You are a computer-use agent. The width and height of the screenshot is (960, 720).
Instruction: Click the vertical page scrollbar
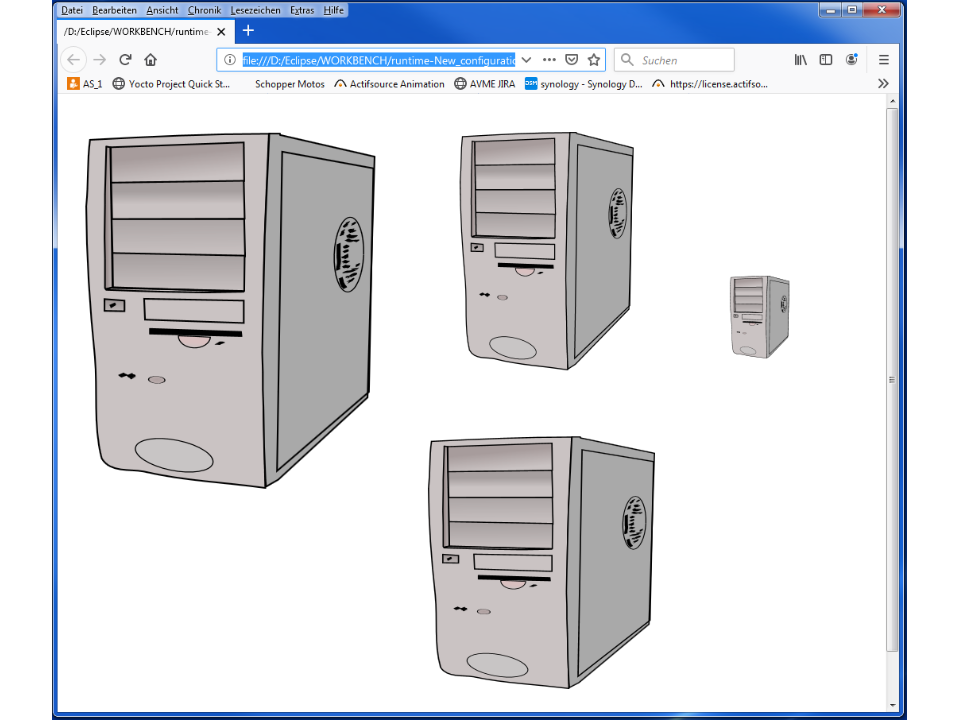892,380
